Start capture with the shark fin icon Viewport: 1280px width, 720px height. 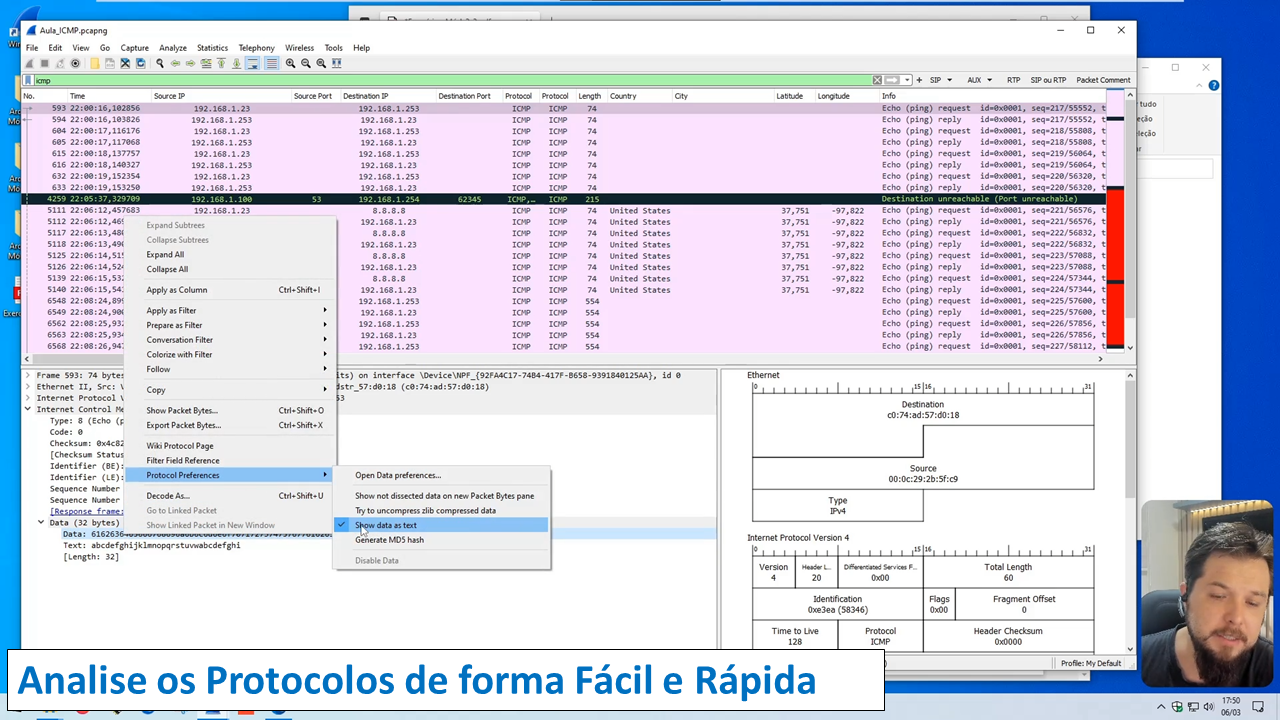[29, 63]
